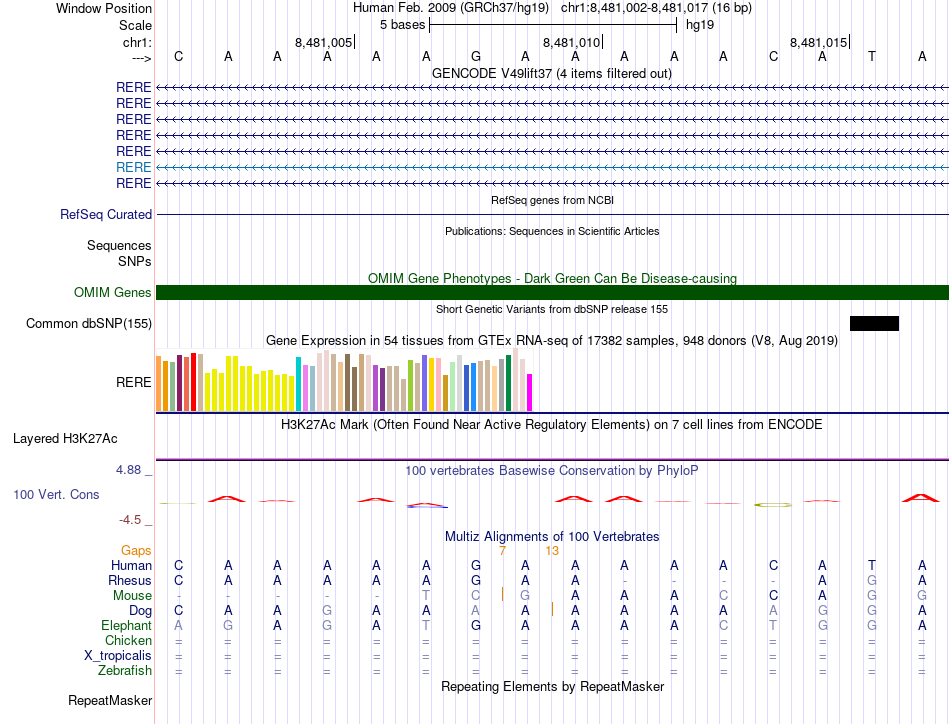Click the Common dbSNP(155) track label
This screenshot has height=724, width=950.
pyautogui.click(x=88, y=324)
